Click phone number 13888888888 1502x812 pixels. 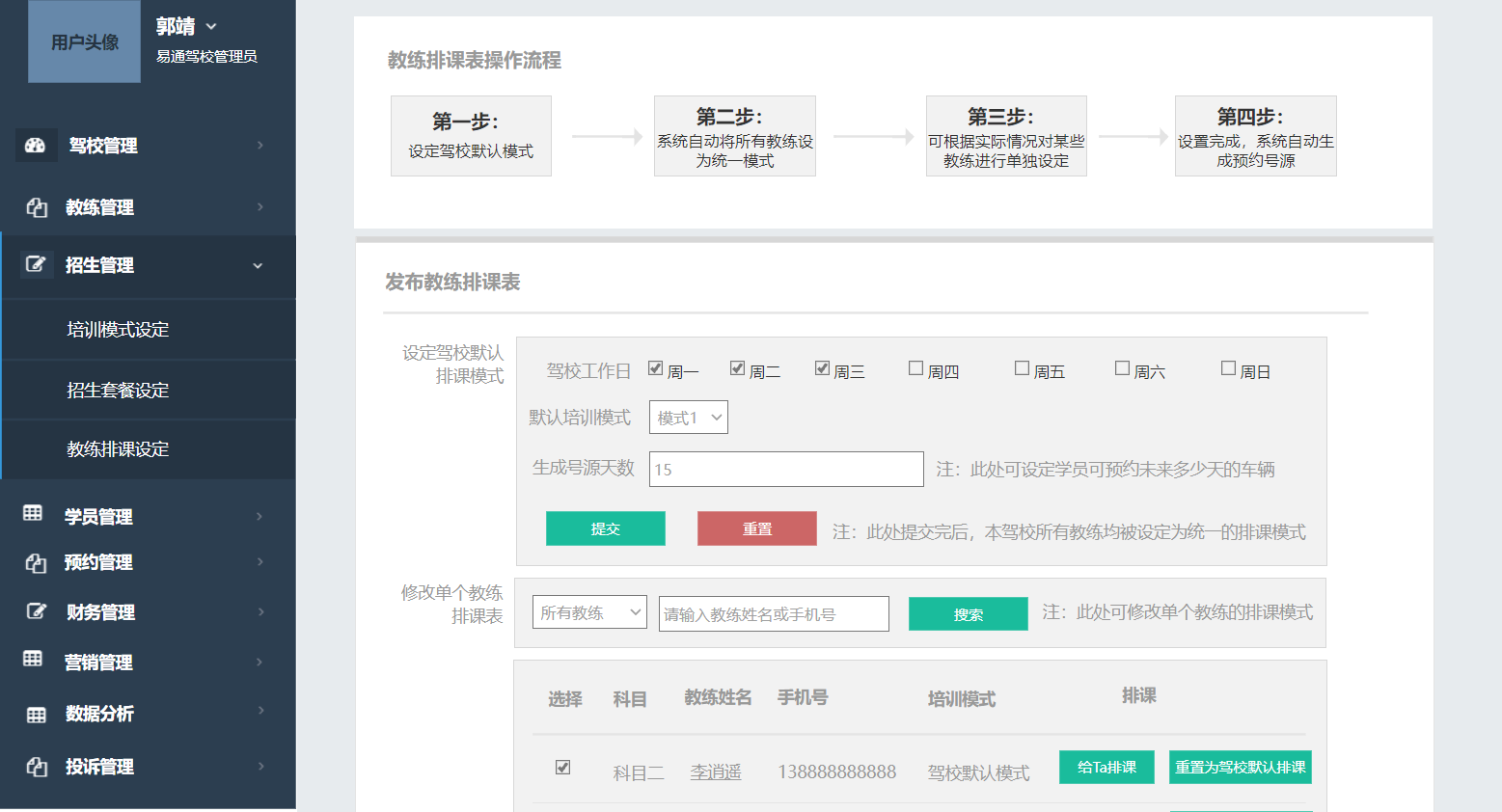pyautogui.click(x=837, y=772)
